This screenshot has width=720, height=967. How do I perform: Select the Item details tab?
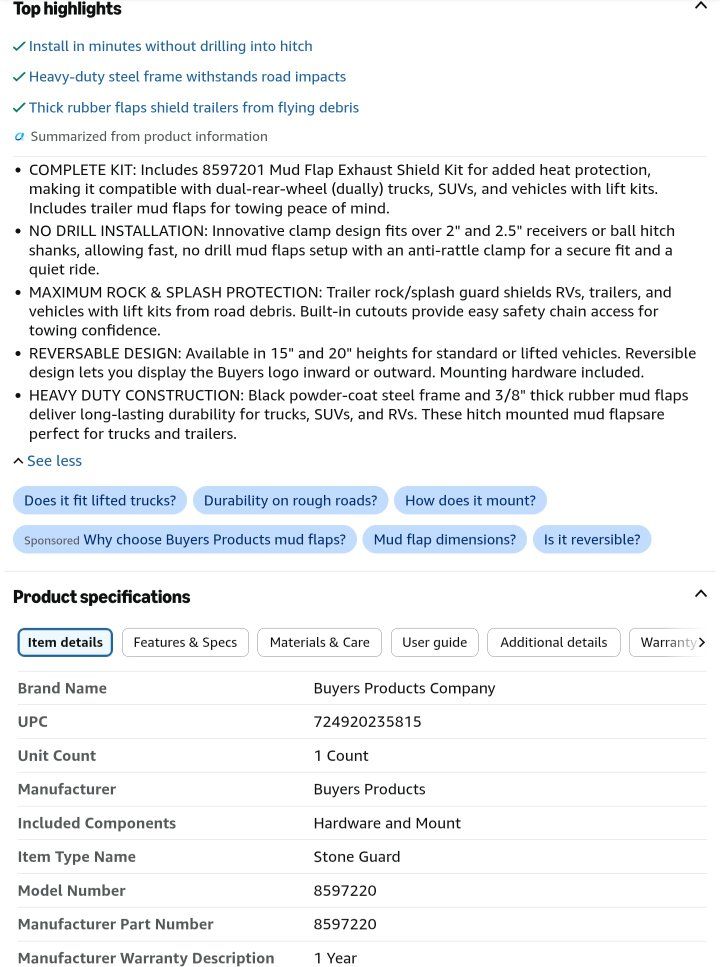[65, 643]
